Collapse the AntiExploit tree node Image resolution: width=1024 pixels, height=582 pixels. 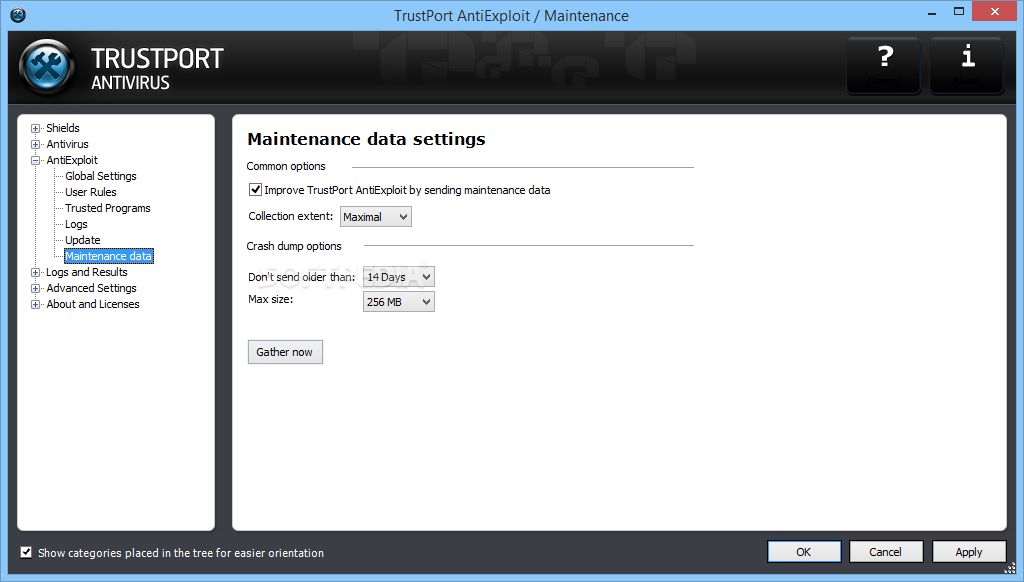(x=35, y=161)
